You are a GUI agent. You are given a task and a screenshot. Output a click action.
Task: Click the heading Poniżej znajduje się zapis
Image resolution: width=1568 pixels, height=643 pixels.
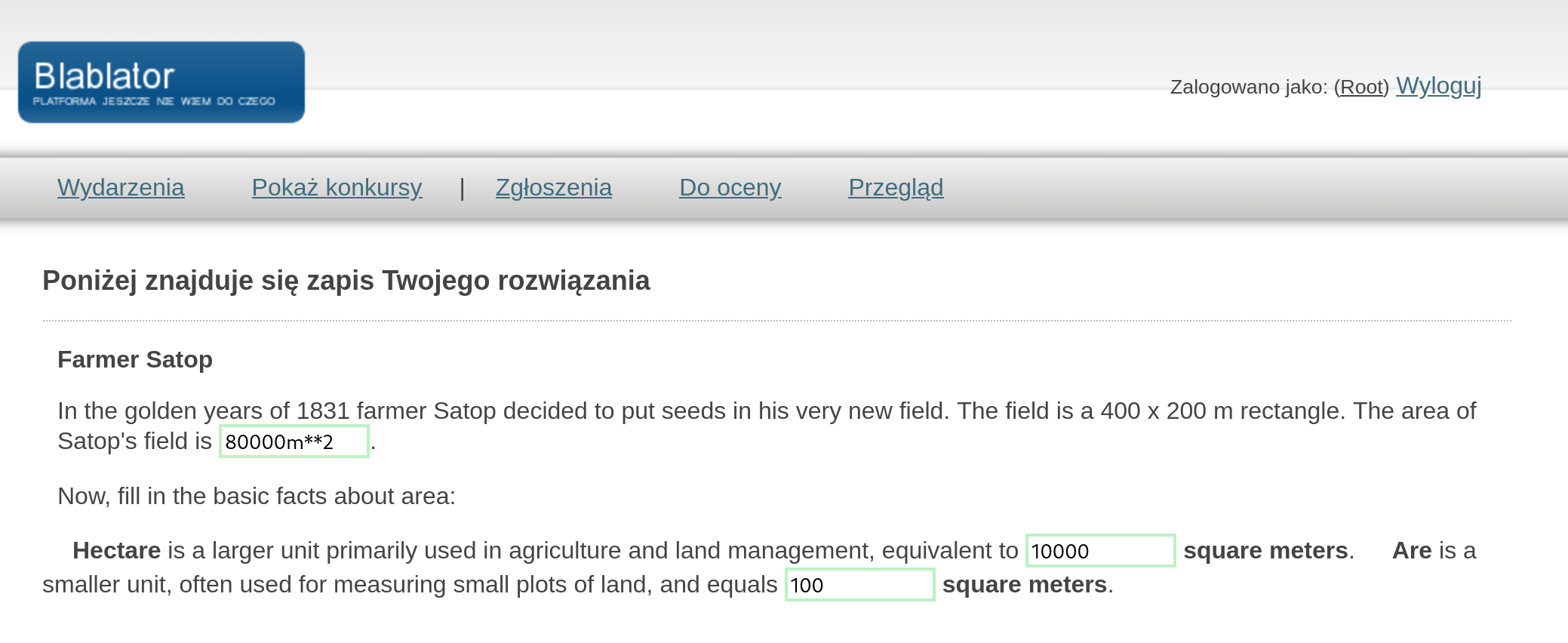pyautogui.click(x=346, y=281)
